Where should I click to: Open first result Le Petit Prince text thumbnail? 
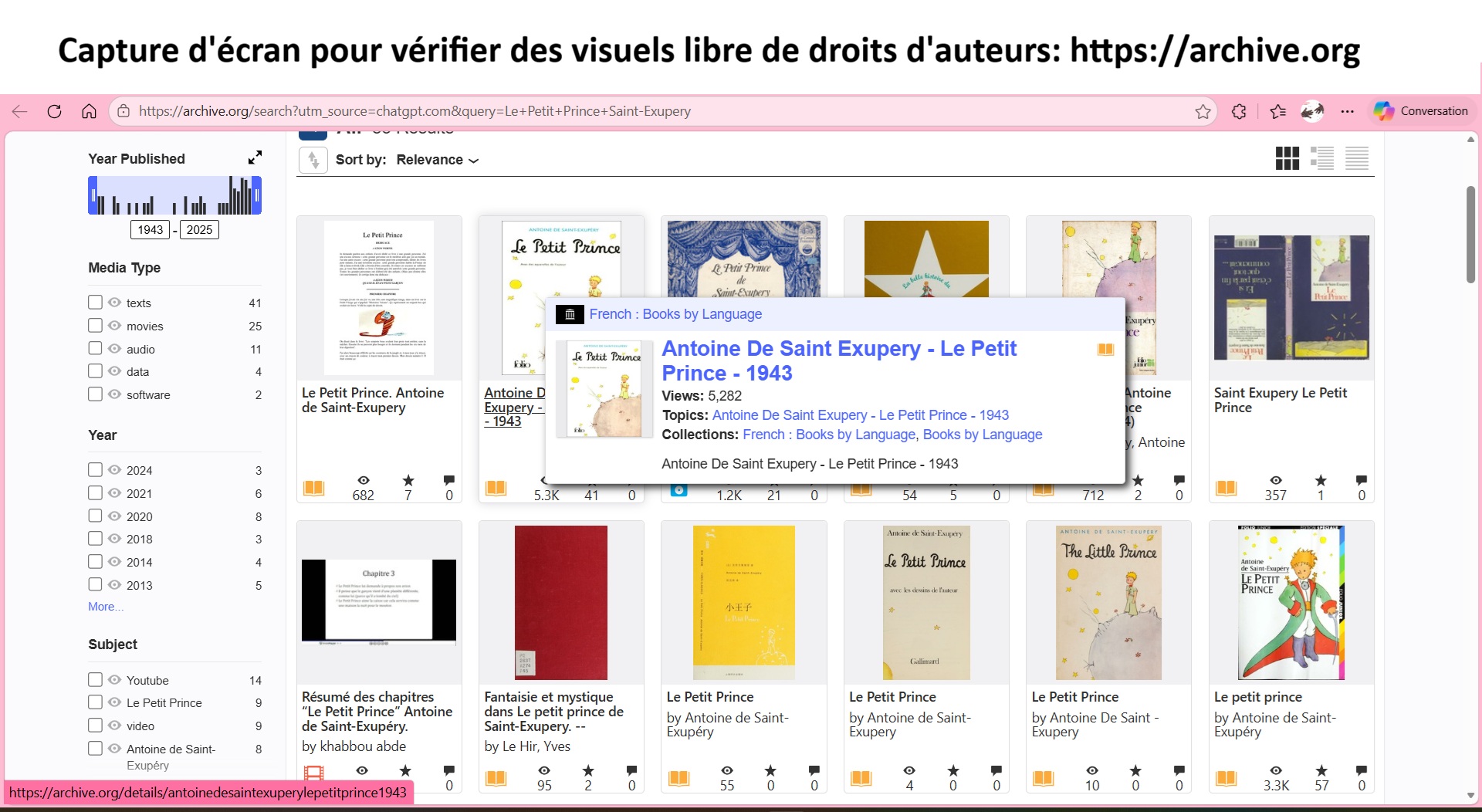pos(379,298)
